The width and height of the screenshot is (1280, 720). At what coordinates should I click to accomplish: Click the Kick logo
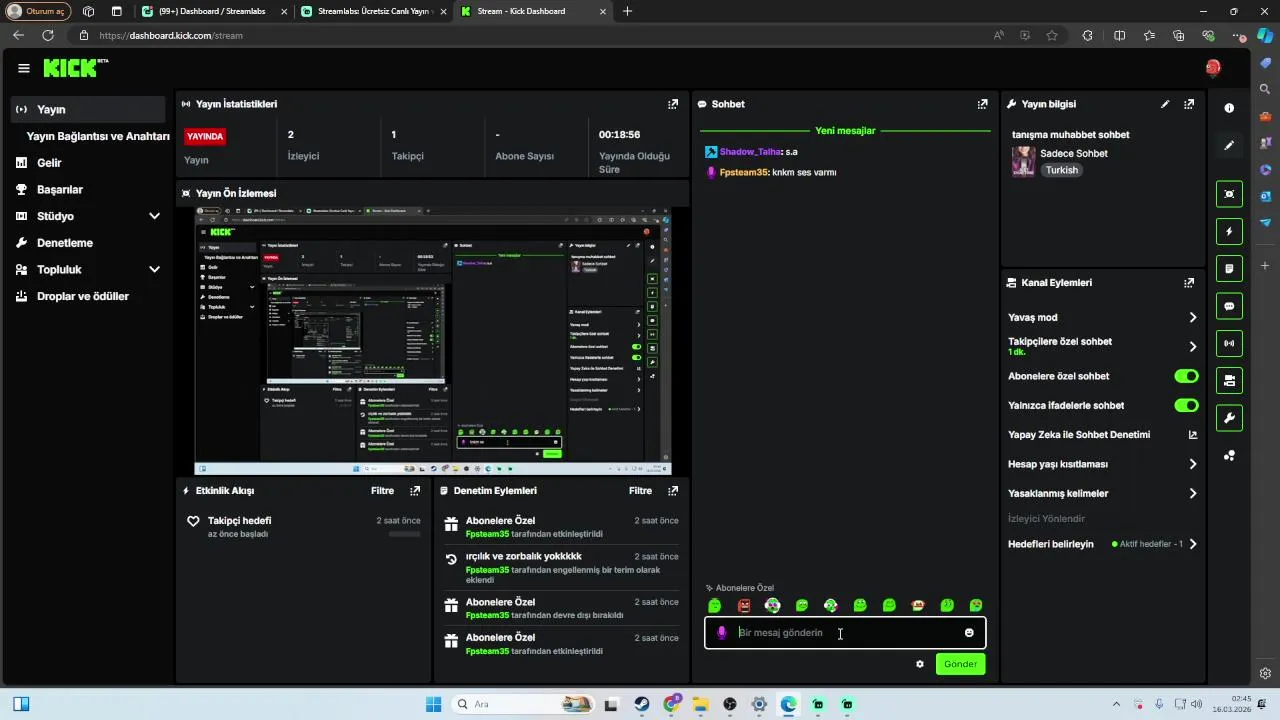coord(75,68)
